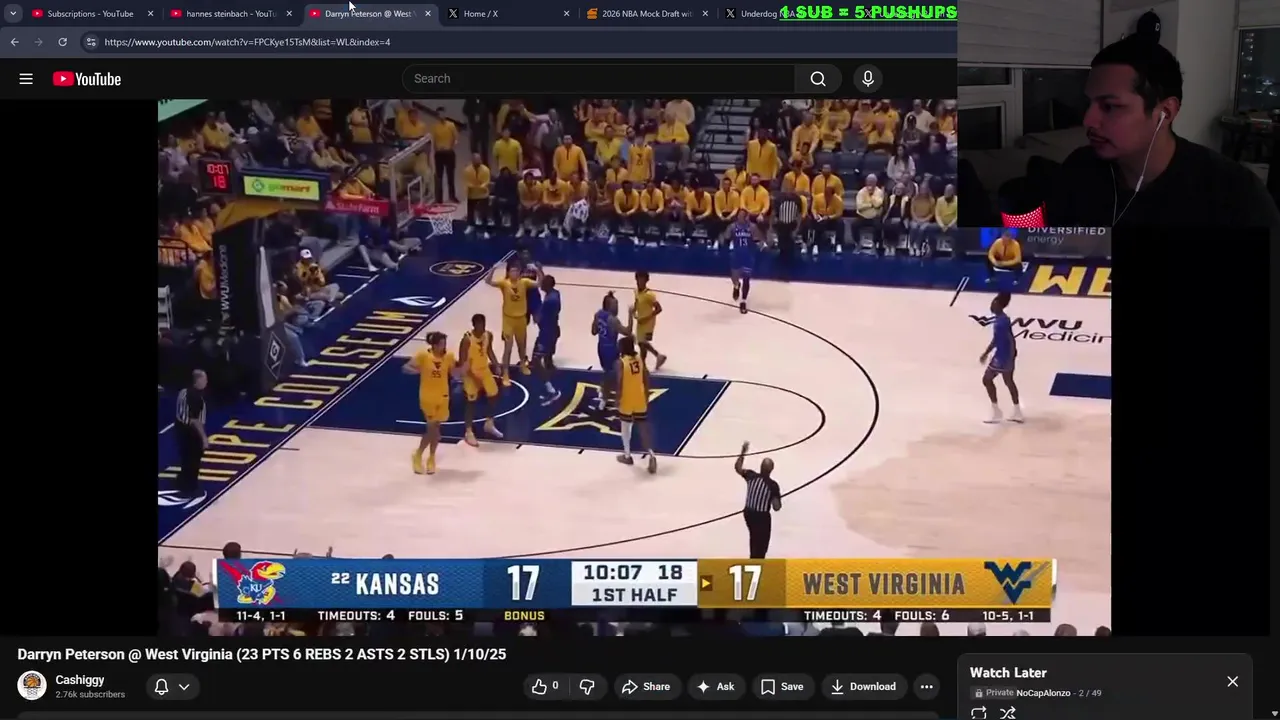Toggle shuffle in Watch Later playlist
This screenshot has width=1280, height=720.
(x=1008, y=713)
